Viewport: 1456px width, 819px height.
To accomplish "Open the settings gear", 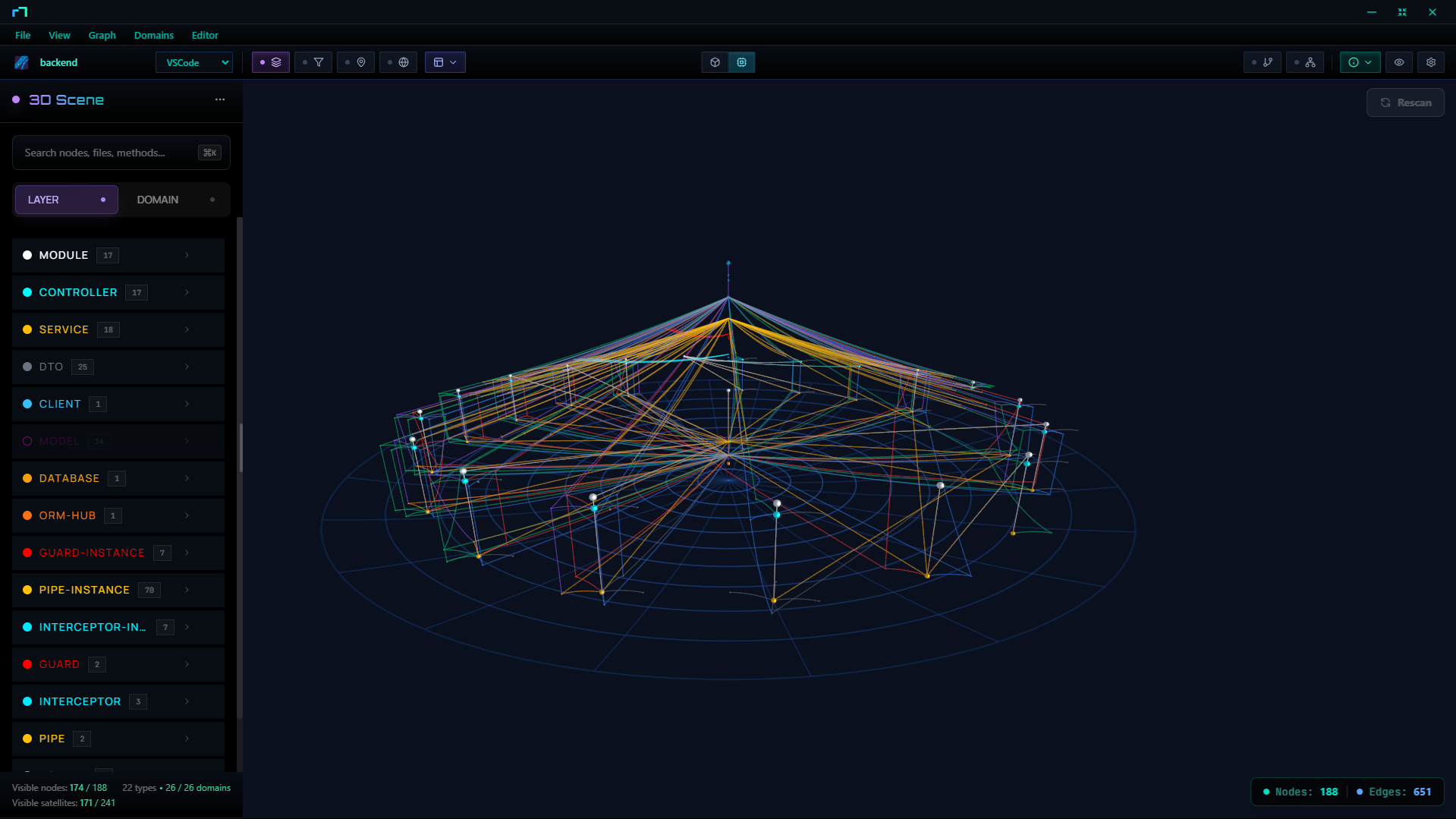I will [1431, 62].
